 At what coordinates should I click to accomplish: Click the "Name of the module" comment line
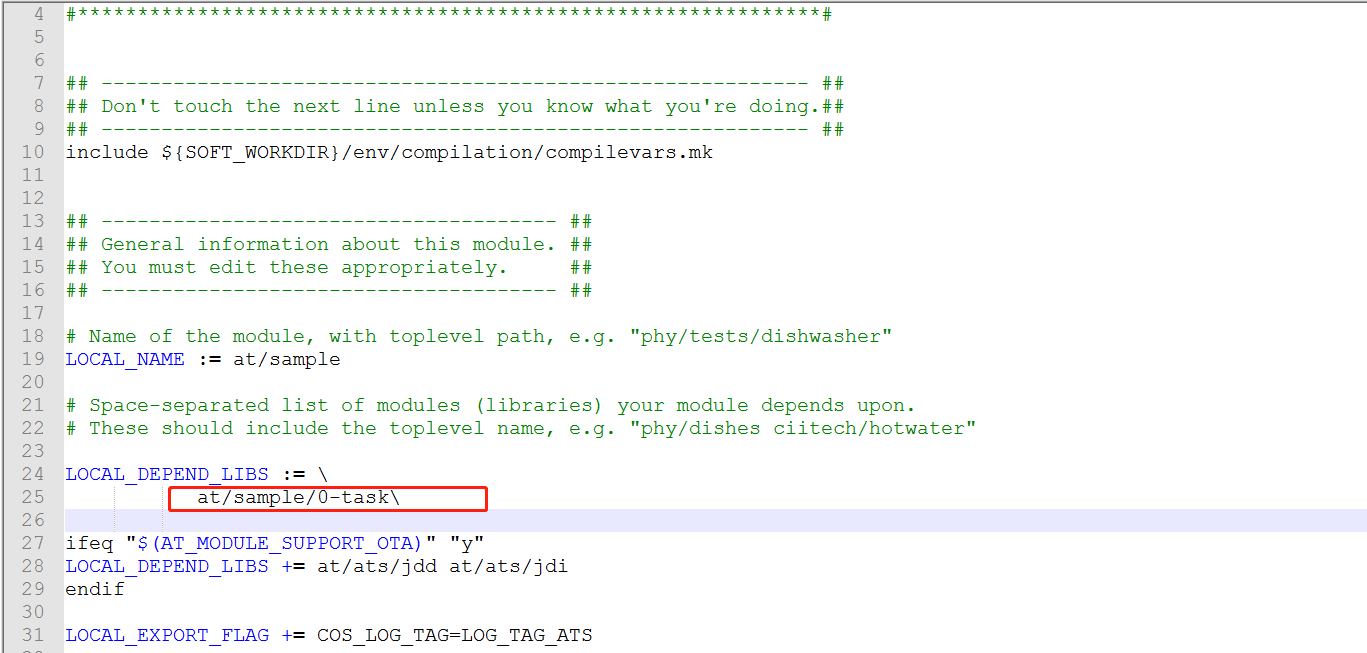tap(479, 336)
